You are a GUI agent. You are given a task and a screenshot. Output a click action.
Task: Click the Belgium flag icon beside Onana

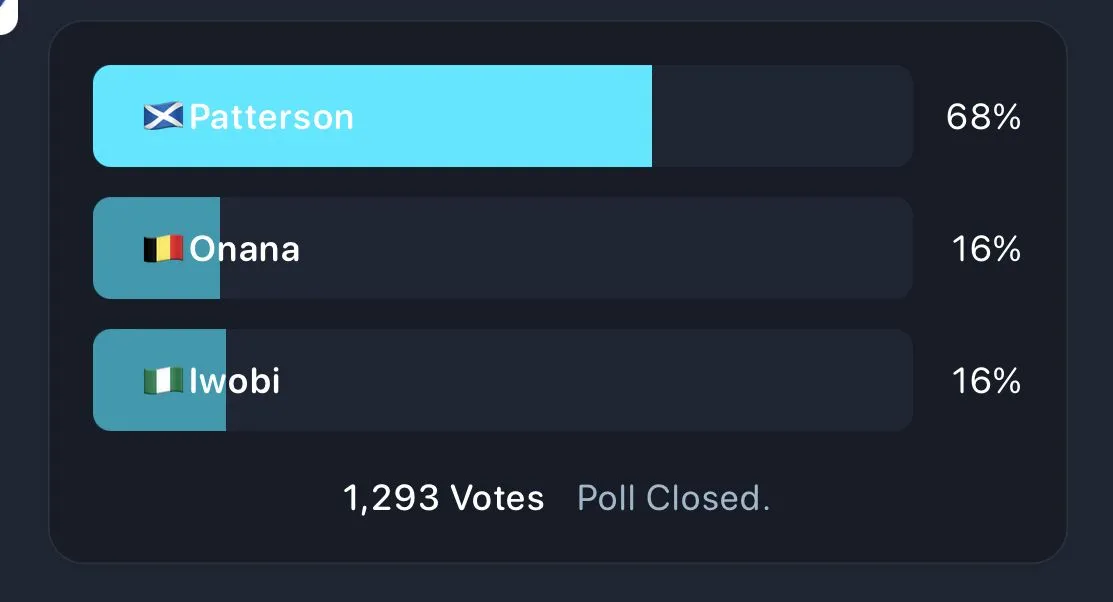tap(163, 249)
